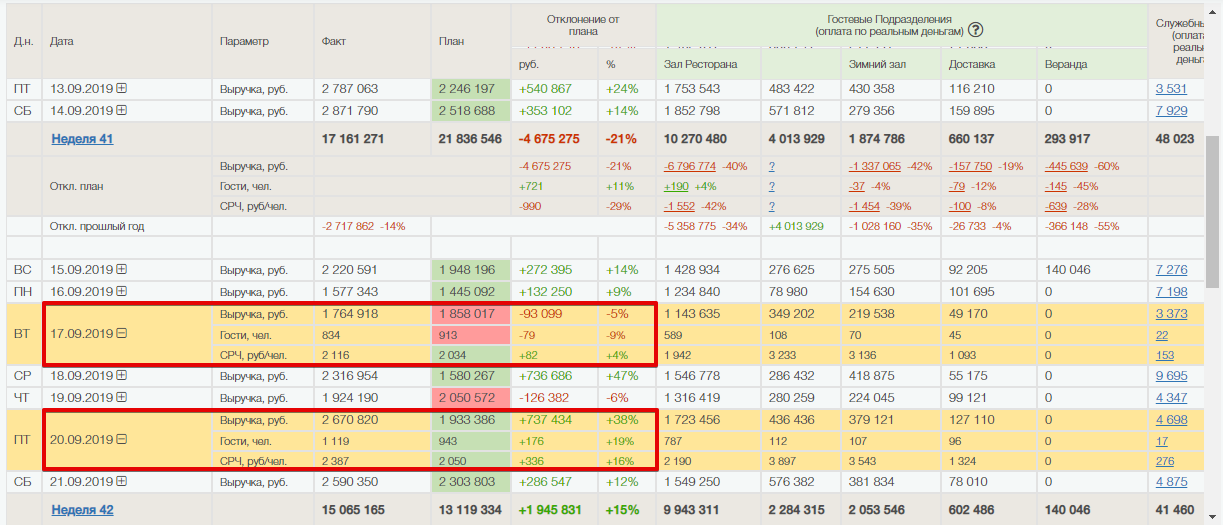This screenshot has height=525, width=1223.
Task: Expand details for 15.09.2019
Action: 122,270
